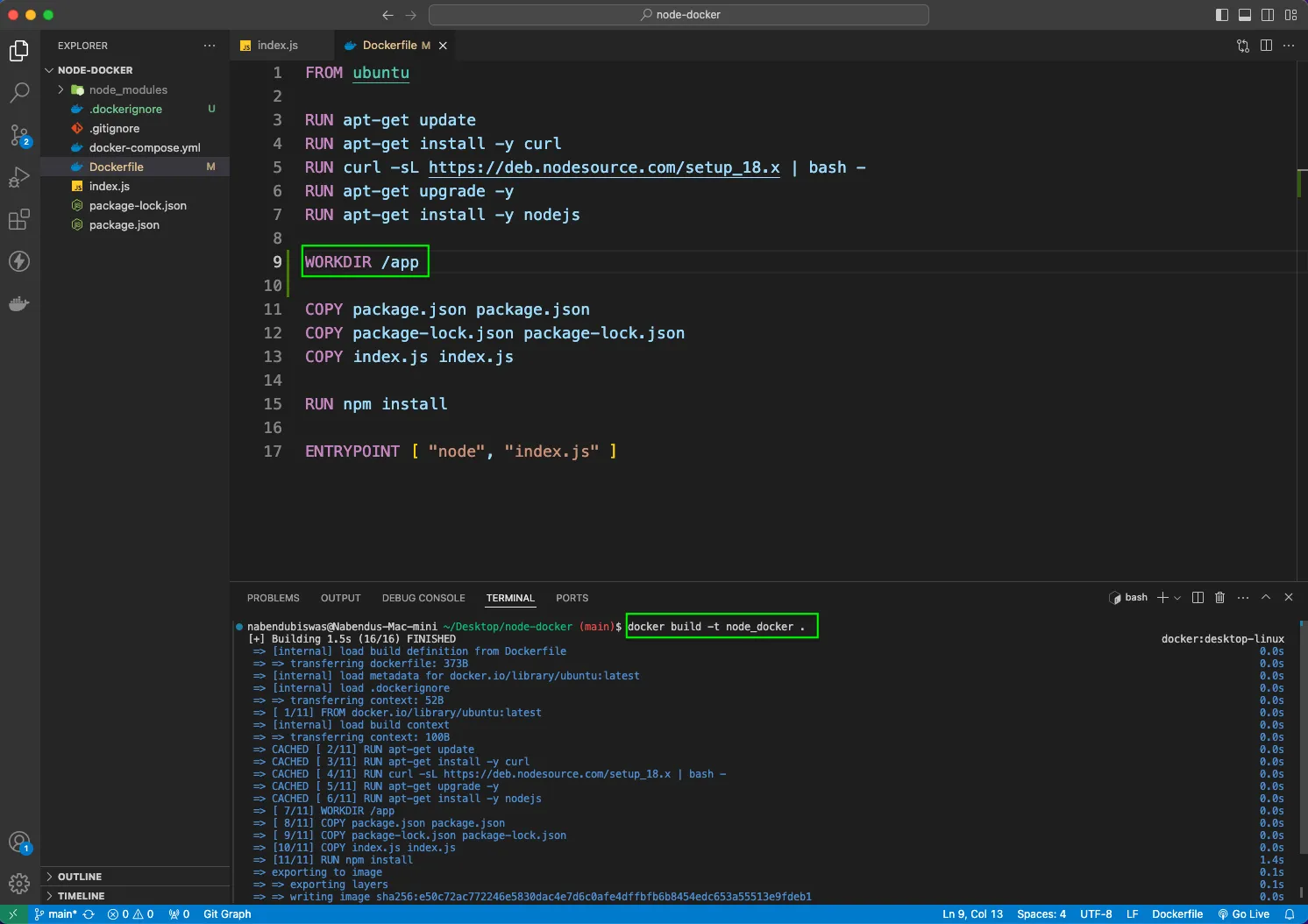Change indentation via Spaces: 4
Screen dimensions: 1308x924
pos(1041,914)
